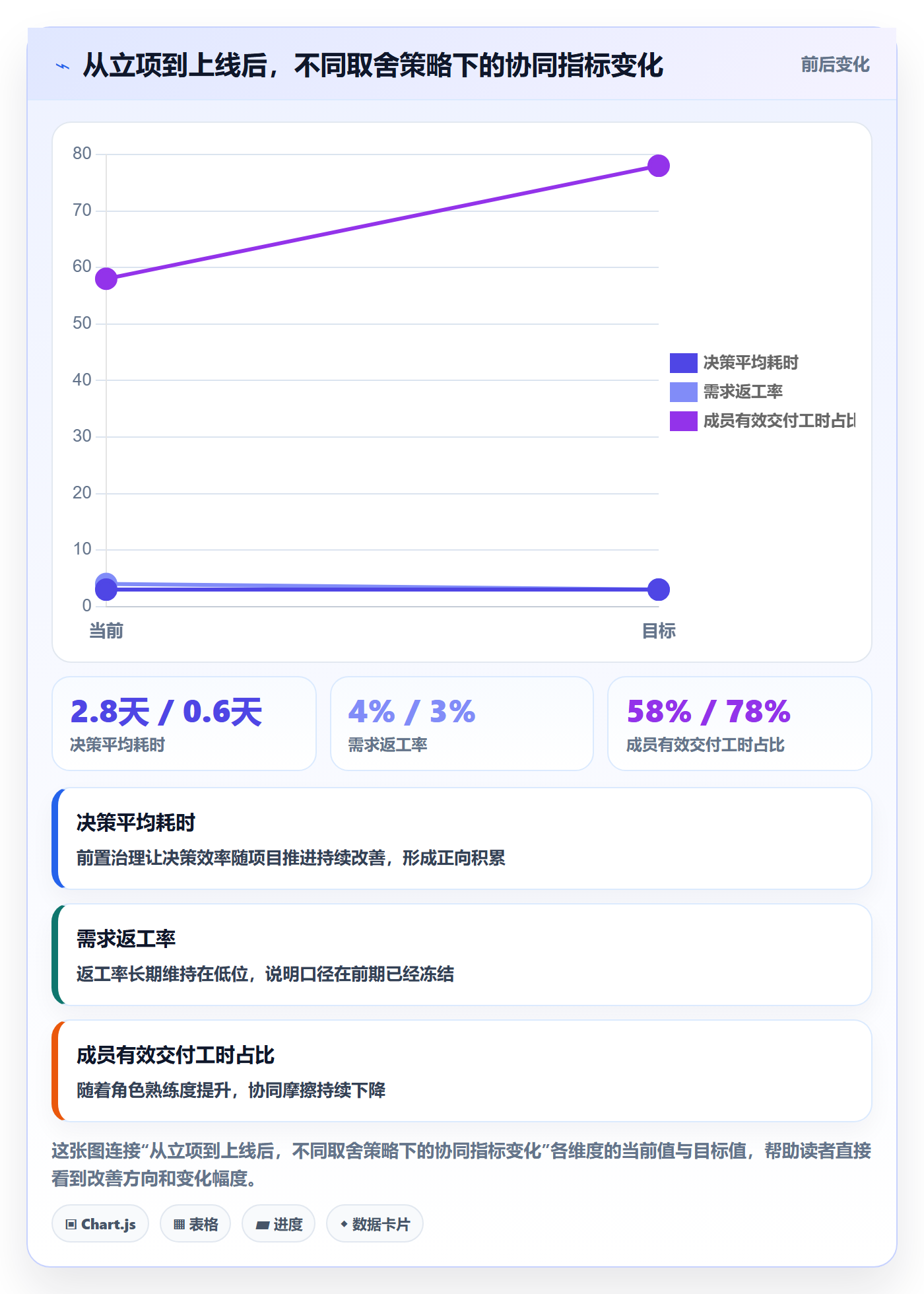Click the 进度 tag chip
This screenshot has height=1294, width=924.
279,1224
